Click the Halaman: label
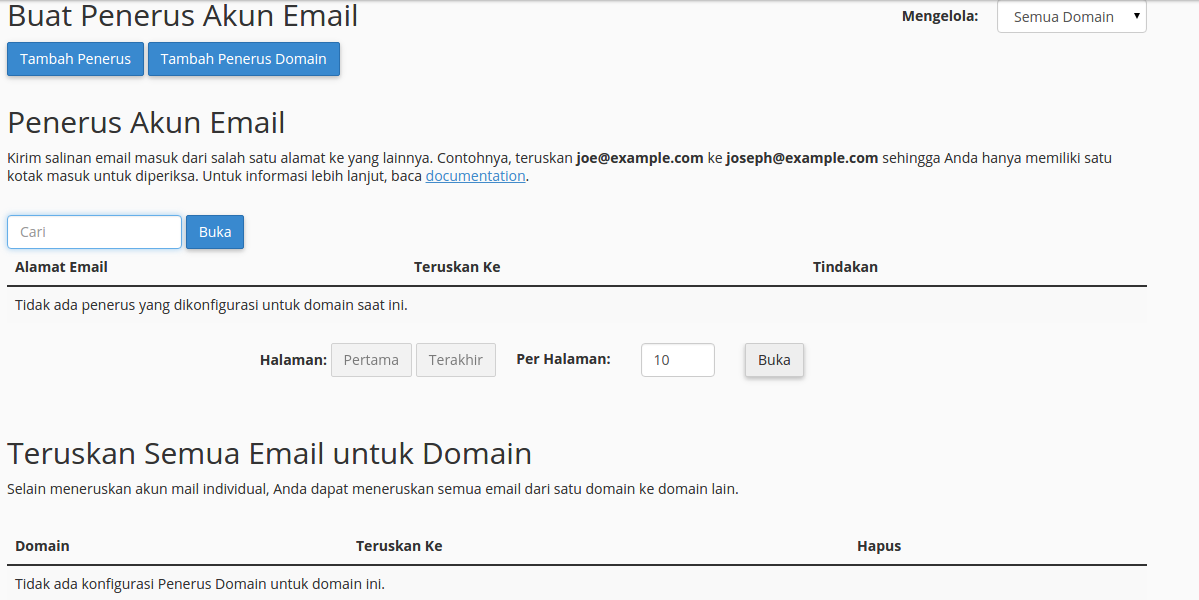Screen dimensions: 1199x600 pyautogui.click(x=294, y=360)
